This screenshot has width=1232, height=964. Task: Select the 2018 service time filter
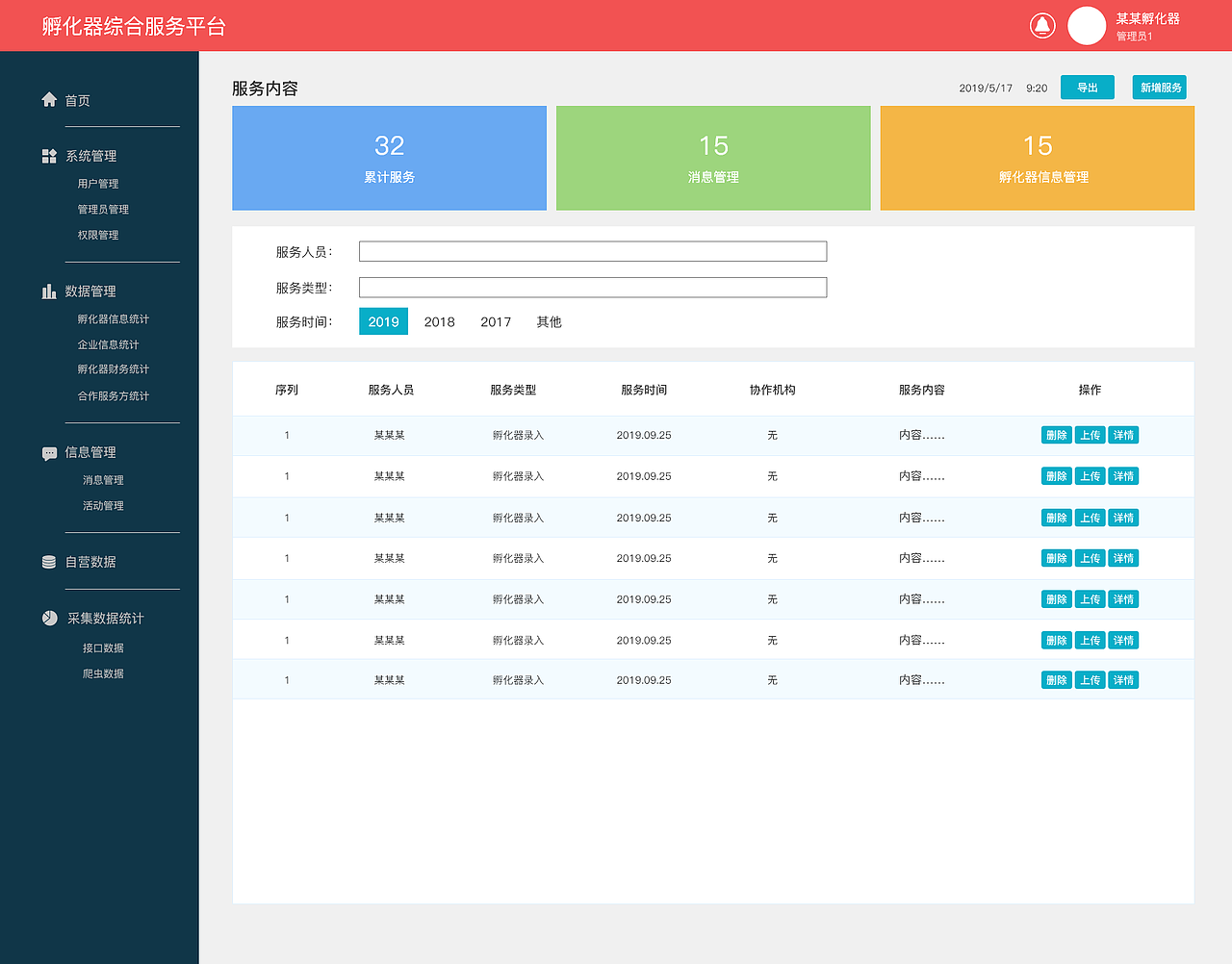(440, 322)
